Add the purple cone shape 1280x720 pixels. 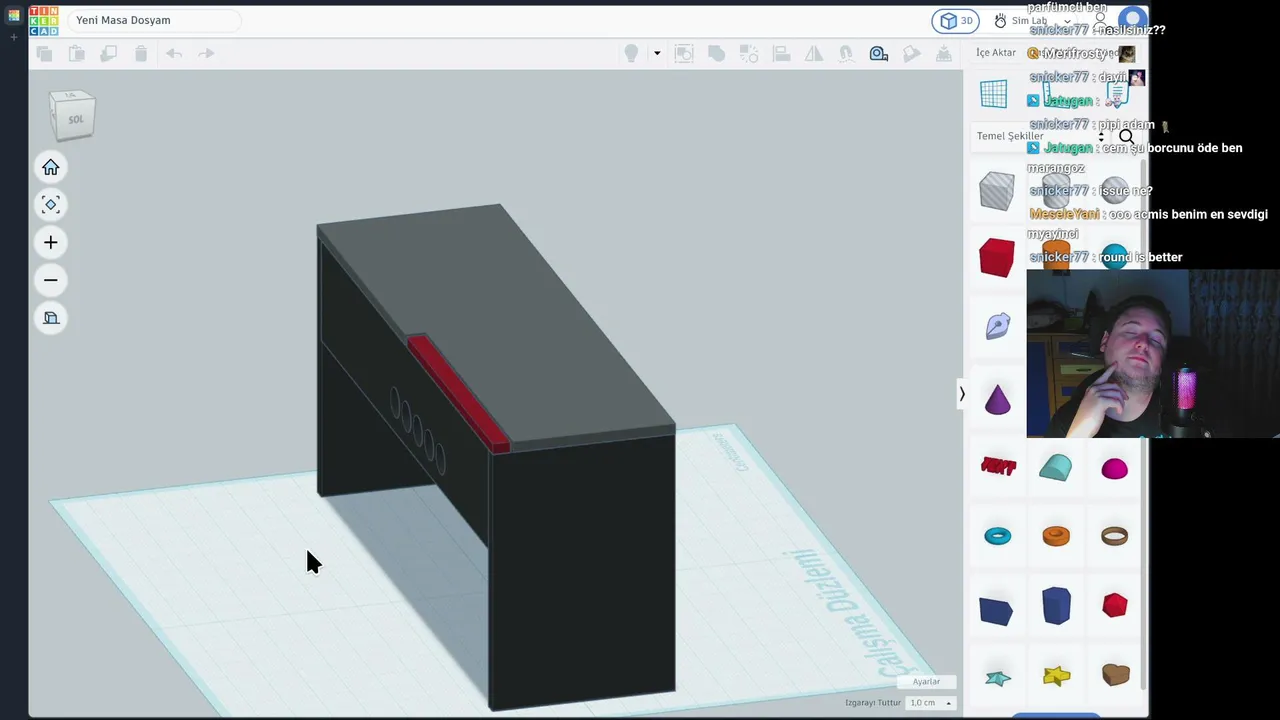997,399
